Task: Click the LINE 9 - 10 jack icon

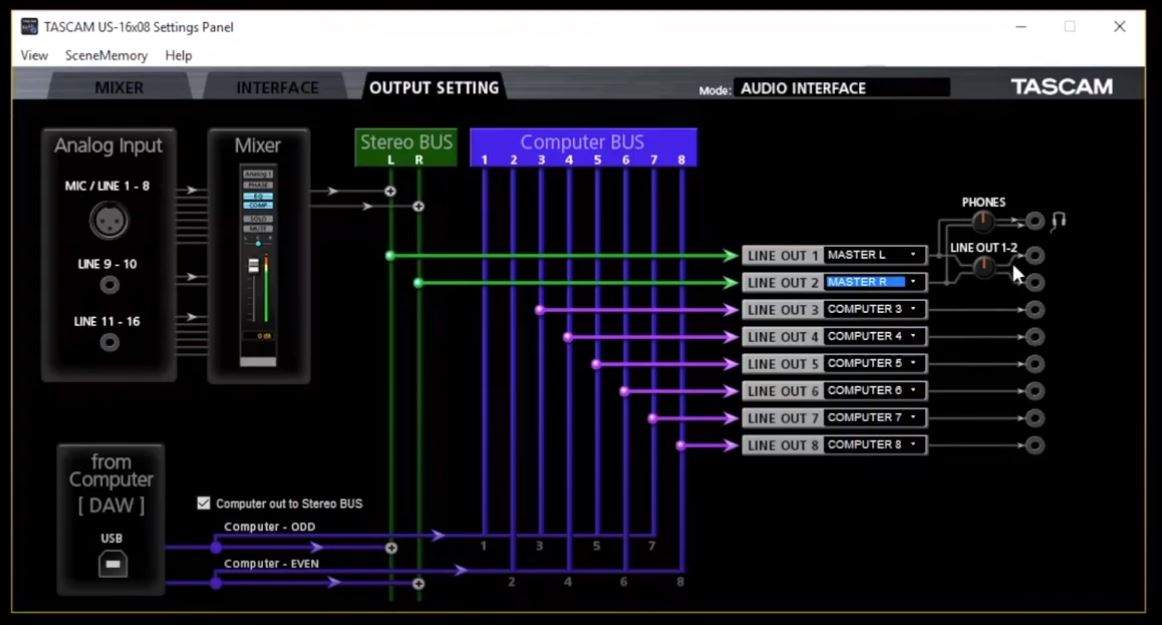Action: (110, 285)
